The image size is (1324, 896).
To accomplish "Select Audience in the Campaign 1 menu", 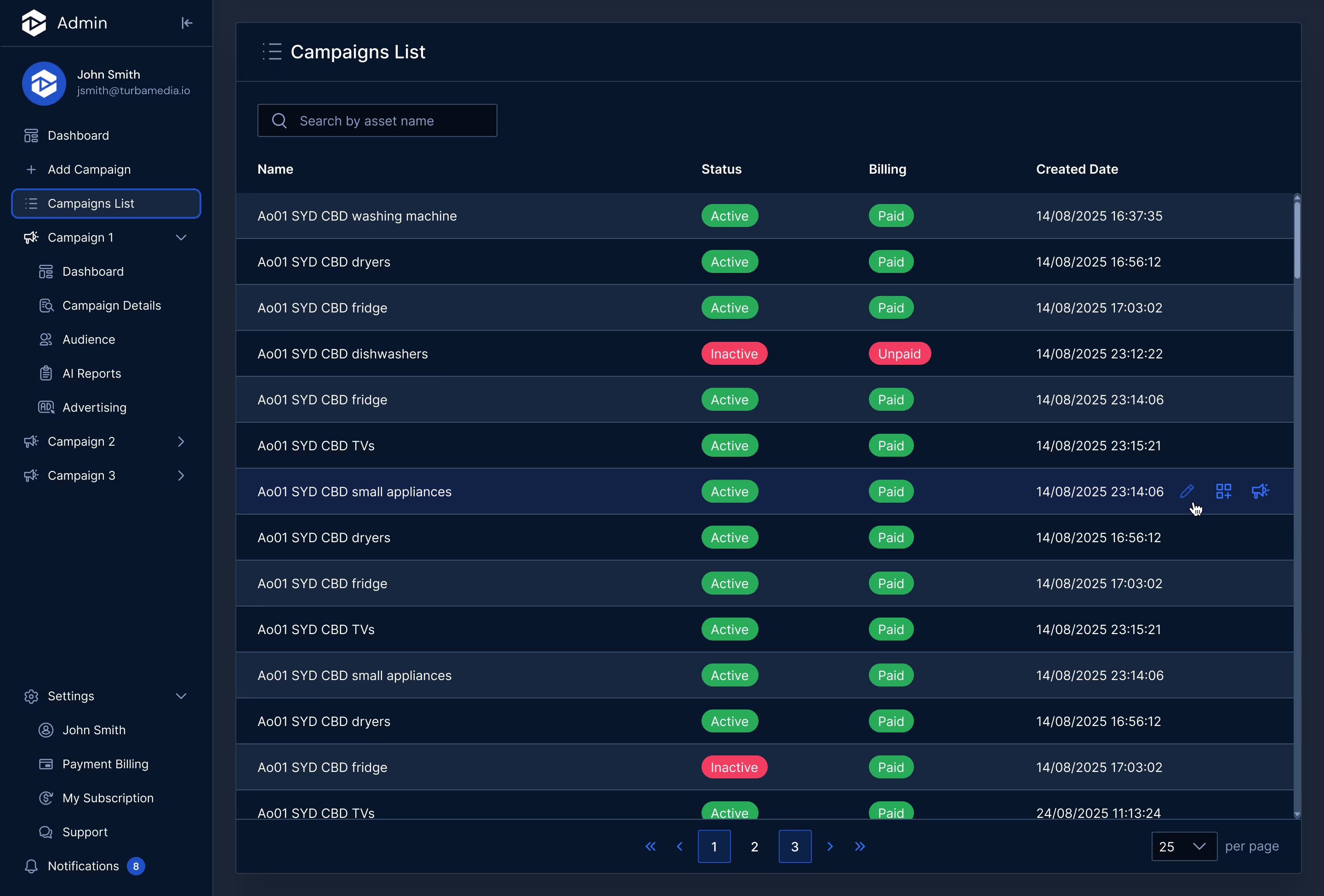I will click(x=89, y=339).
